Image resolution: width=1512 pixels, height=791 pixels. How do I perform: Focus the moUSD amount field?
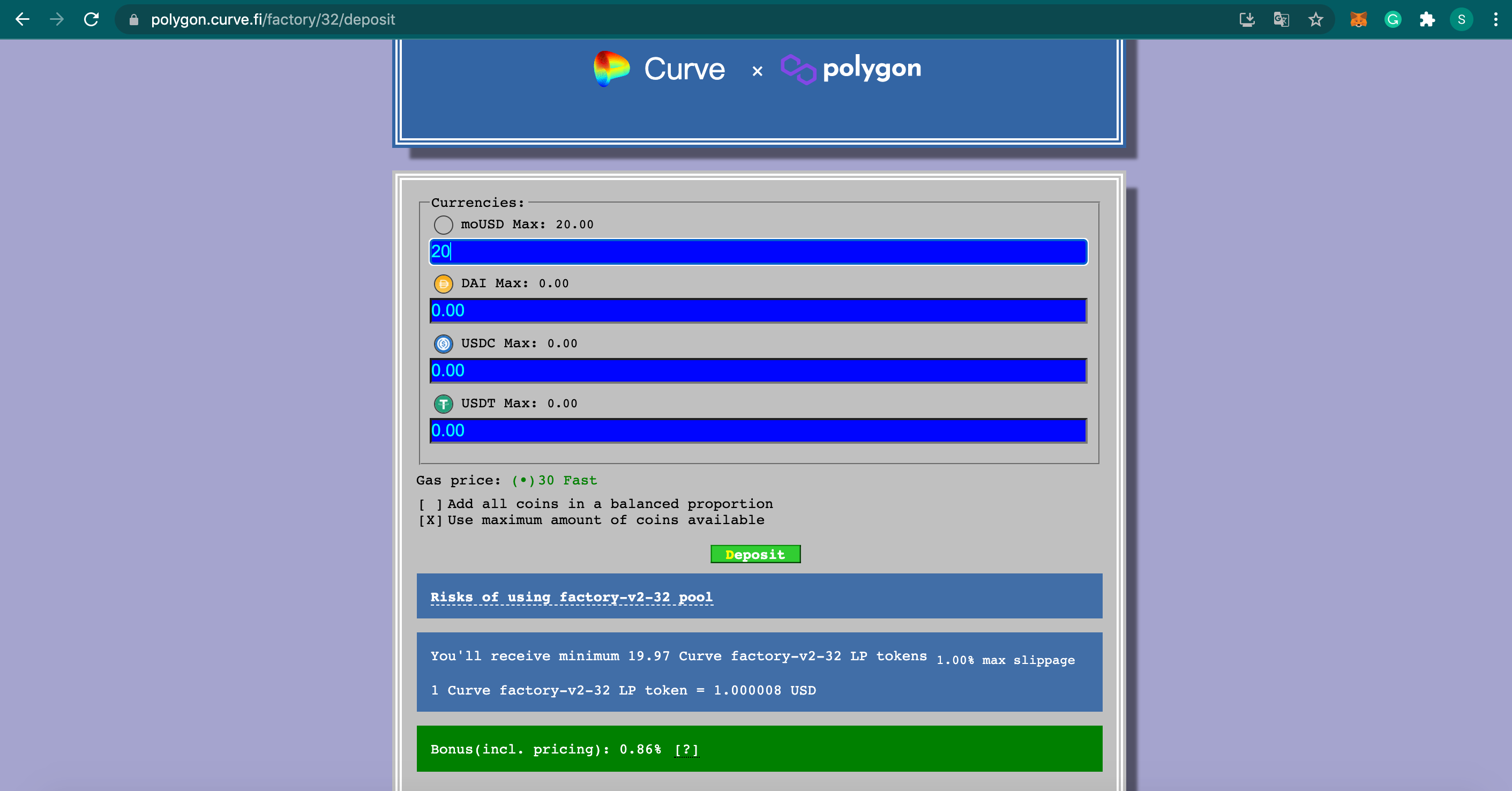pos(758,251)
